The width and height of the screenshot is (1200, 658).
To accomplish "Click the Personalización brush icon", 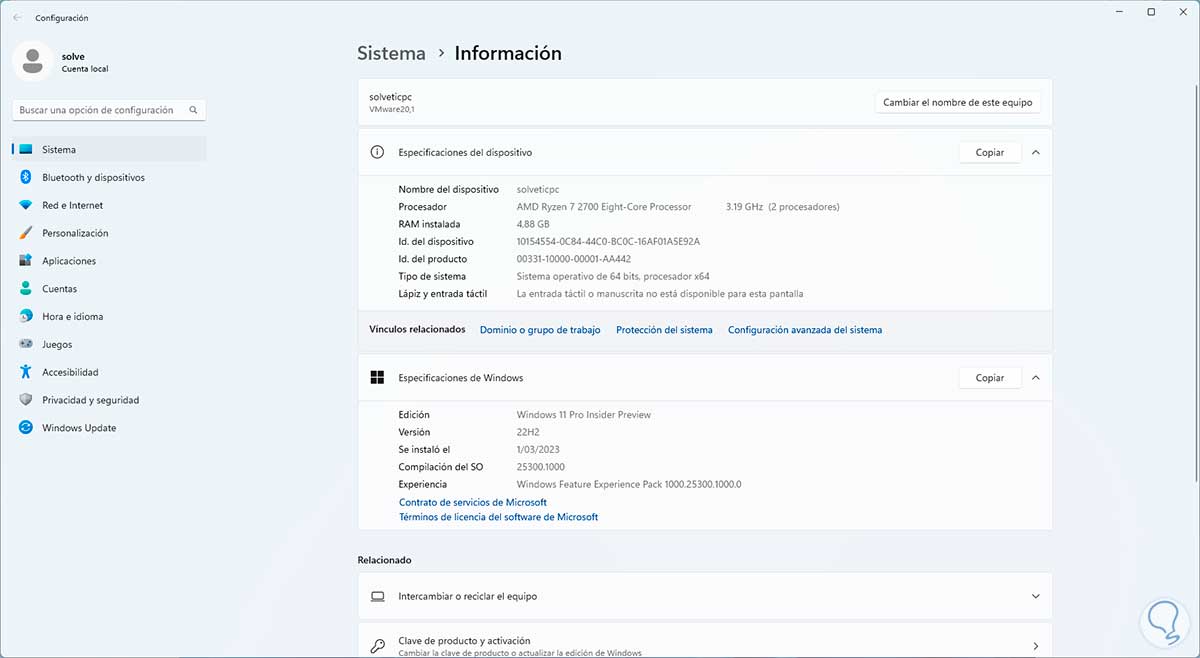I will click(x=25, y=233).
